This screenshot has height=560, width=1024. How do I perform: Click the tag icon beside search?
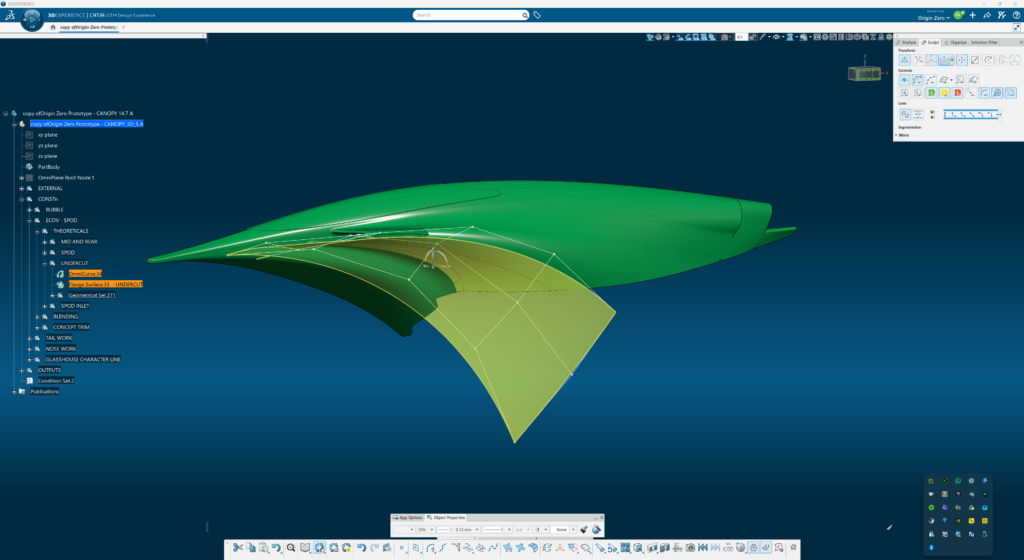(x=537, y=15)
